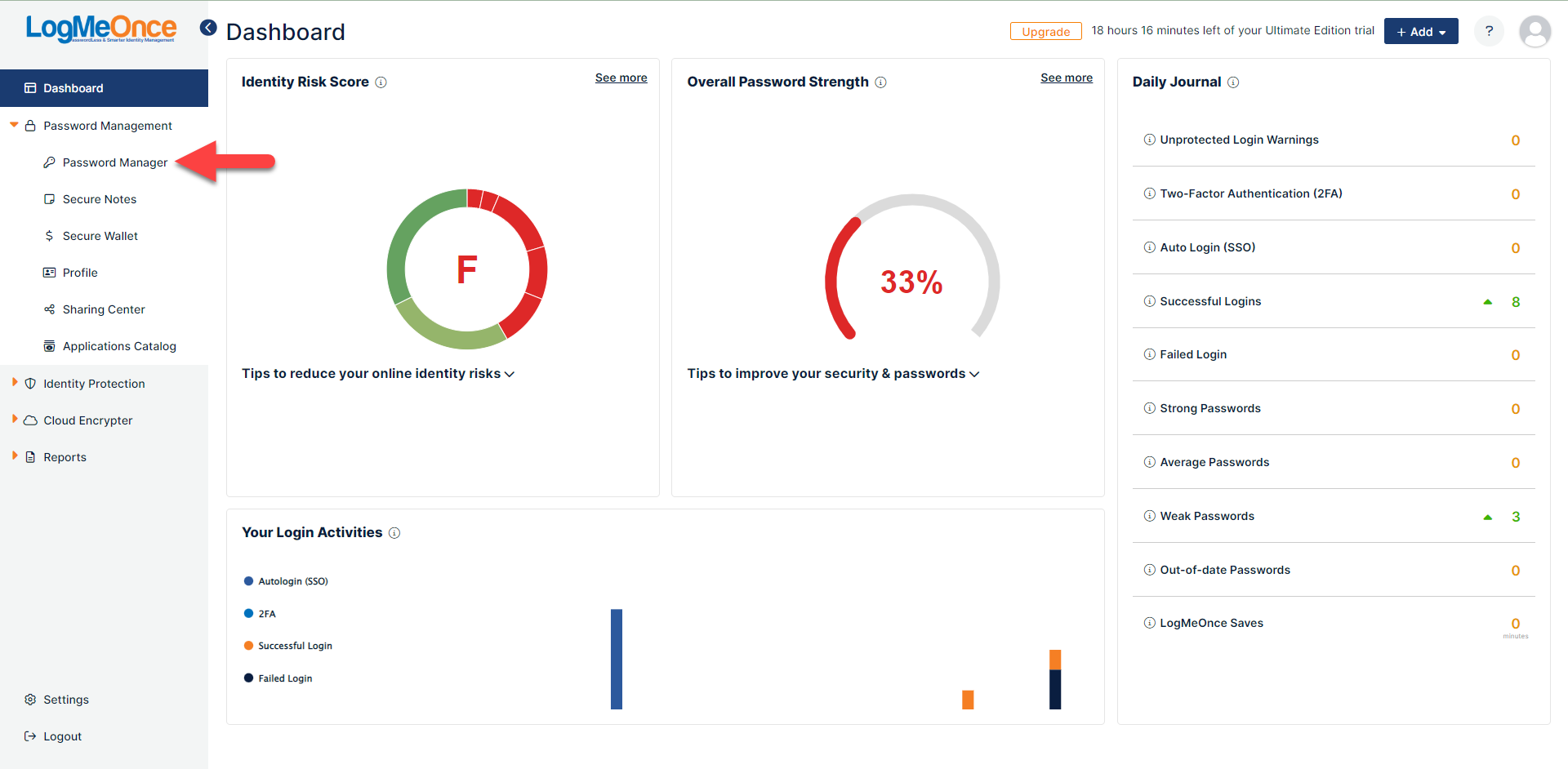Open the user profile avatar
The width and height of the screenshot is (1568, 769).
[x=1535, y=32]
